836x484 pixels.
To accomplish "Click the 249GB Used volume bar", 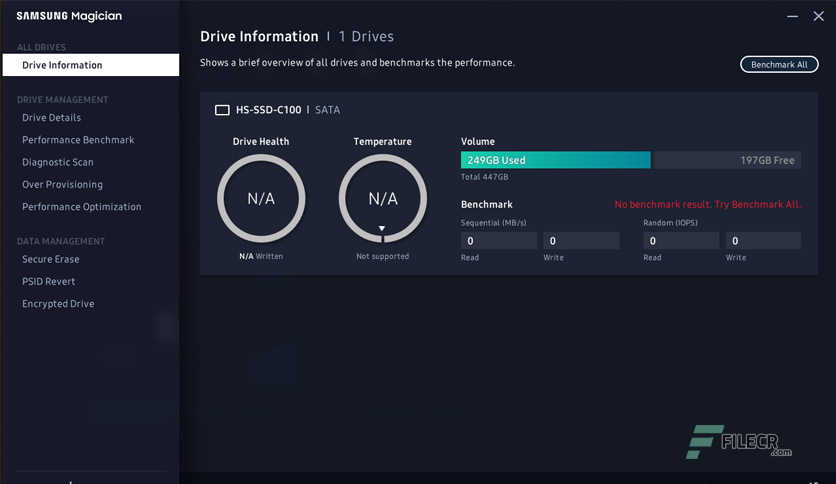I will click(x=556, y=160).
